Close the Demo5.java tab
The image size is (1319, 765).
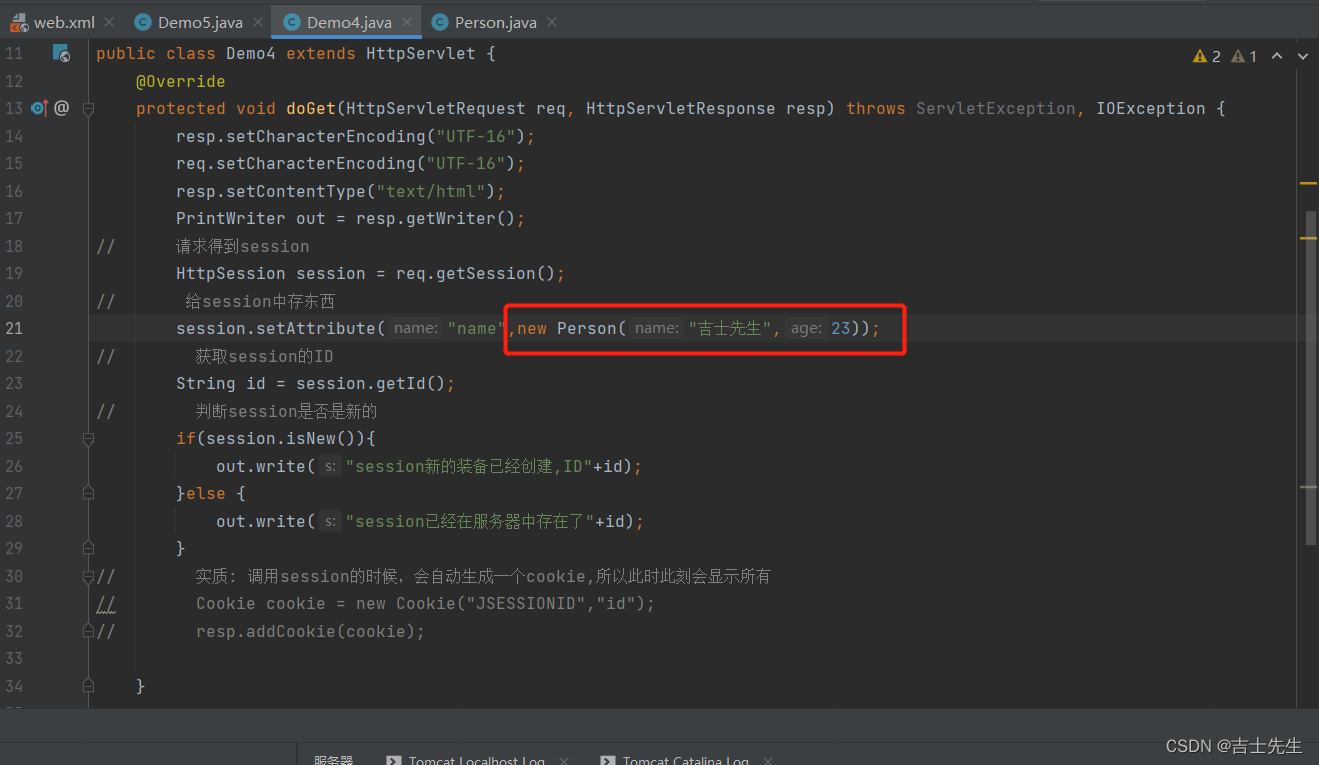coord(256,22)
